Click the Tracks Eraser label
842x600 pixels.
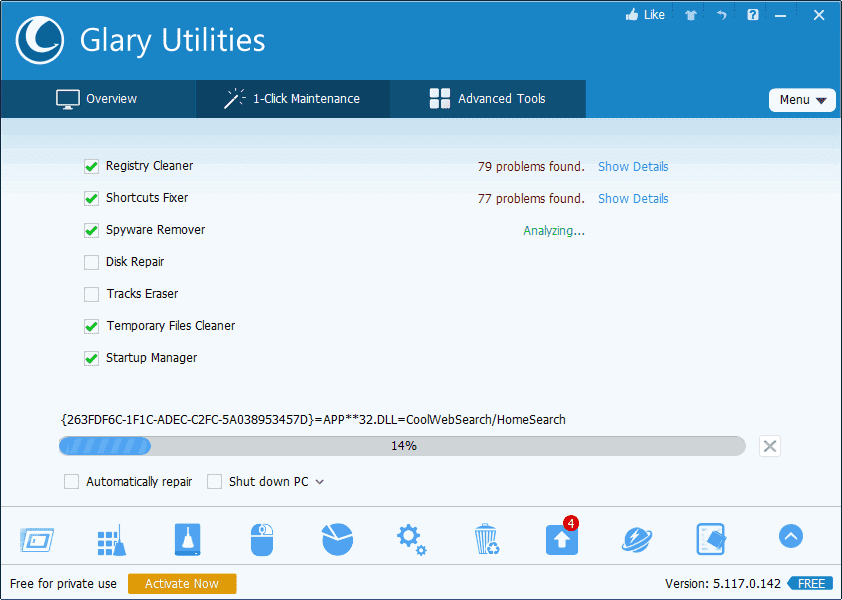pyautogui.click(x=142, y=294)
